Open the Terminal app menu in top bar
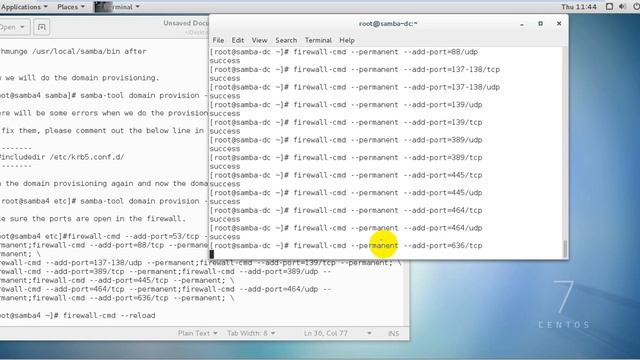The image size is (640, 360). point(118,7)
